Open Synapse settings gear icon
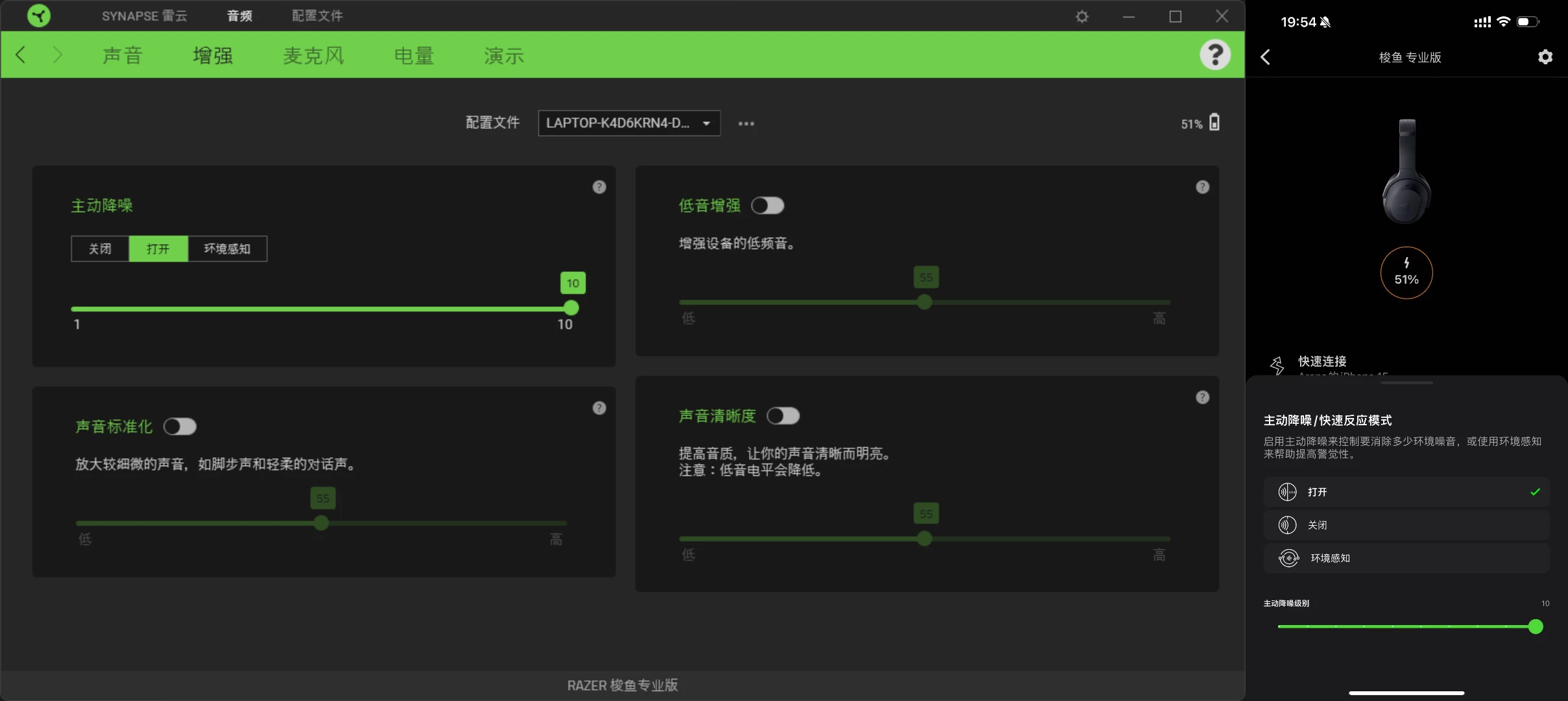 point(1081,16)
